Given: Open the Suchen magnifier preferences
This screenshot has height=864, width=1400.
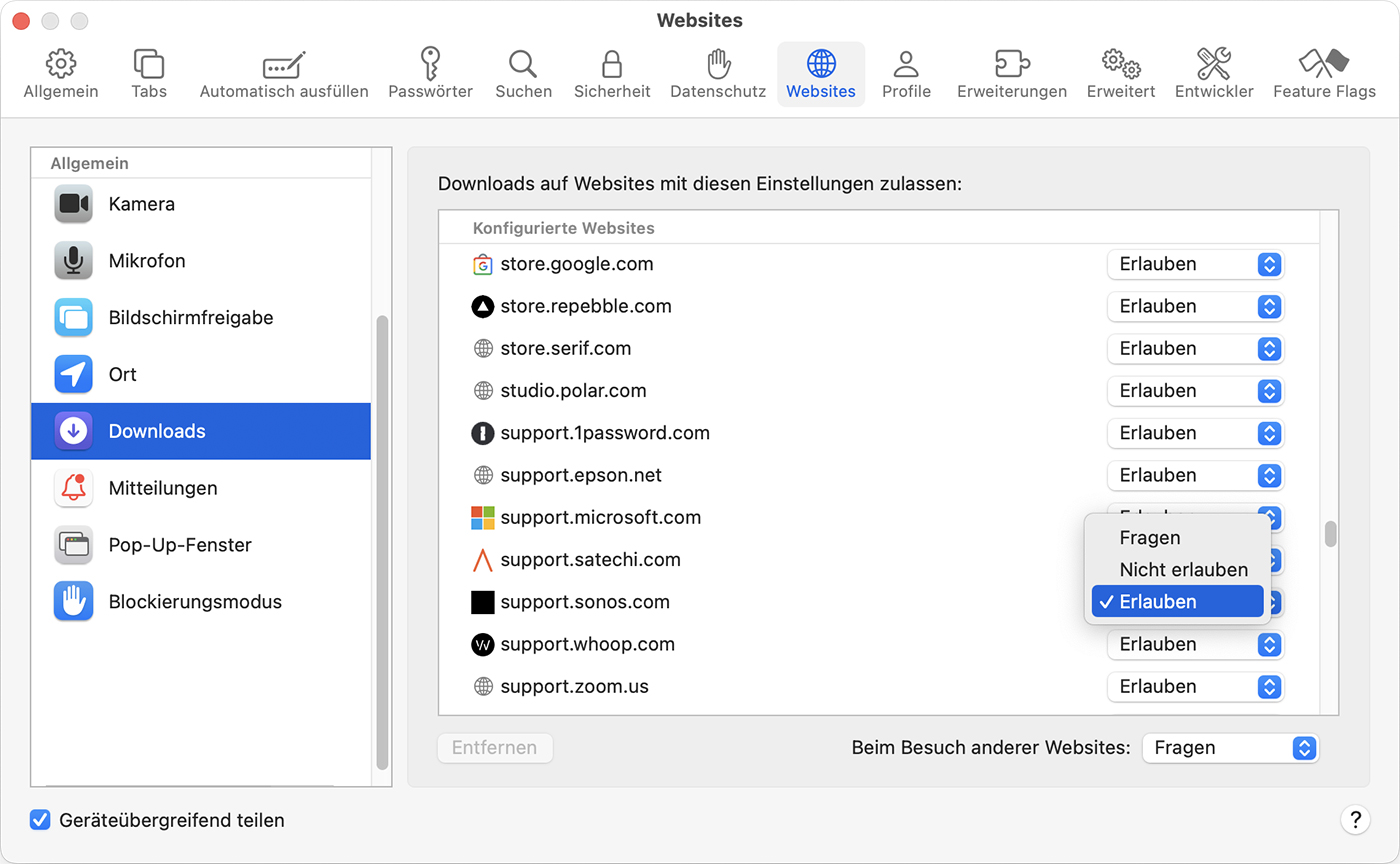Looking at the screenshot, I should point(523,74).
